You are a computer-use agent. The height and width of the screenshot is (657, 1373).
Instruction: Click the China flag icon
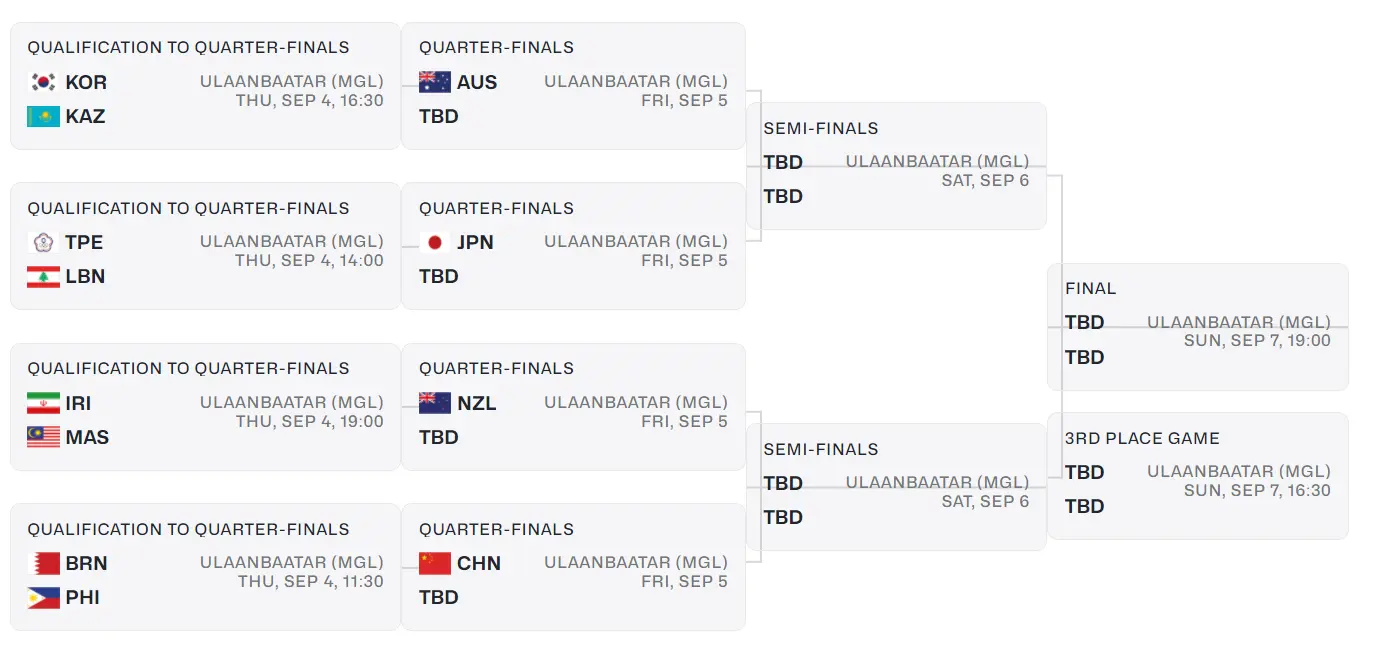pyautogui.click(x=435, y=564)
